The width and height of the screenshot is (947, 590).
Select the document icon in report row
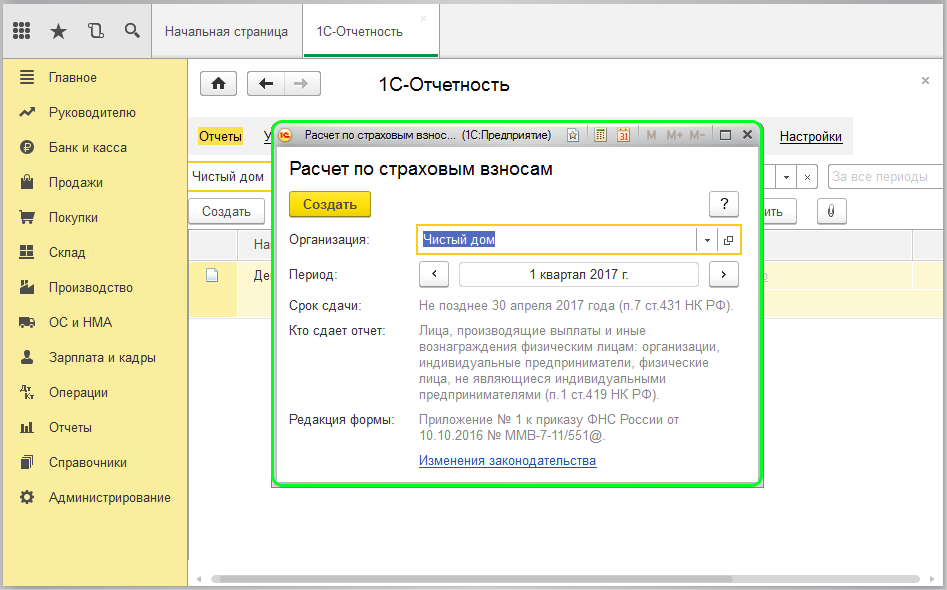coord(212,275)
